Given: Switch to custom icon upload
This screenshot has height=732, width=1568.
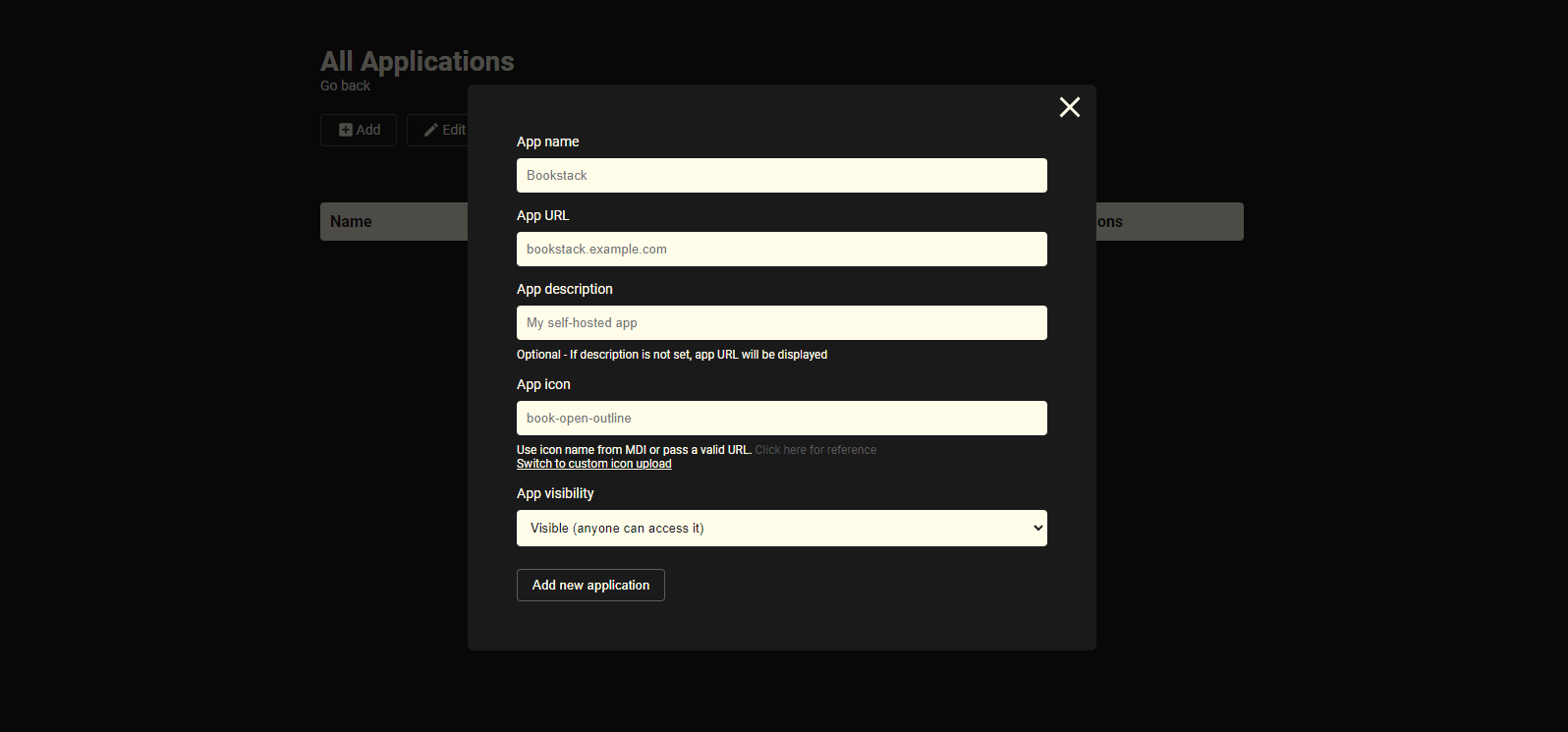Looking at the screenshot, I should pyautogui.click(x=594, y=464).
